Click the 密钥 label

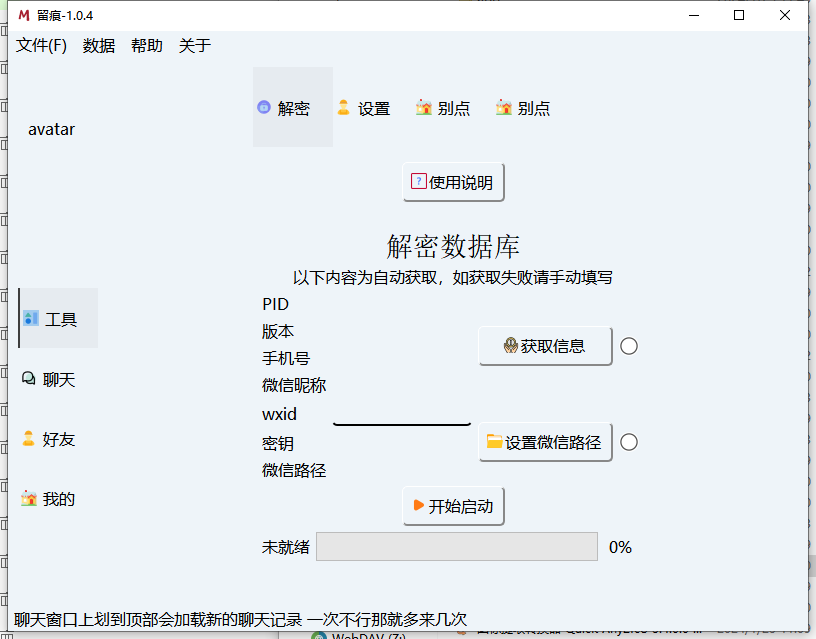278,444
